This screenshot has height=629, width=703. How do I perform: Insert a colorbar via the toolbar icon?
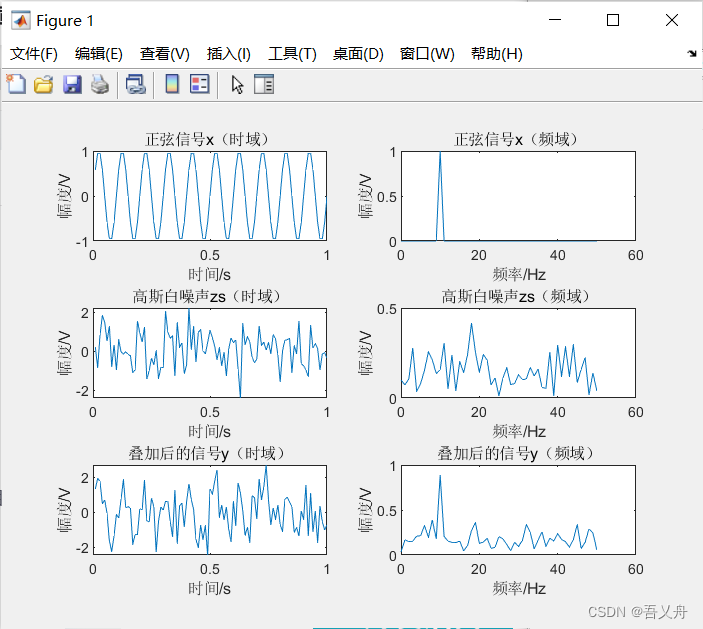pos(172,84)
